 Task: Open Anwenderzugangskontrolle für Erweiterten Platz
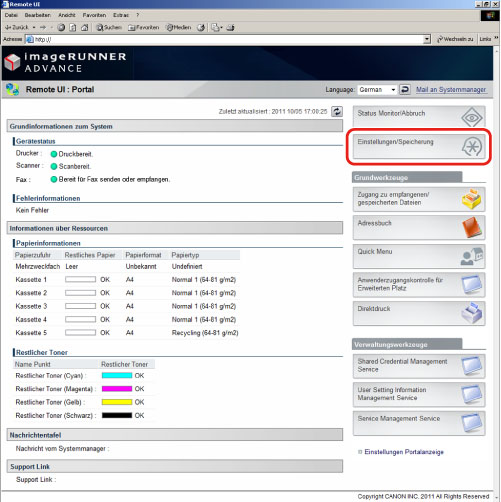coord(419,285)
